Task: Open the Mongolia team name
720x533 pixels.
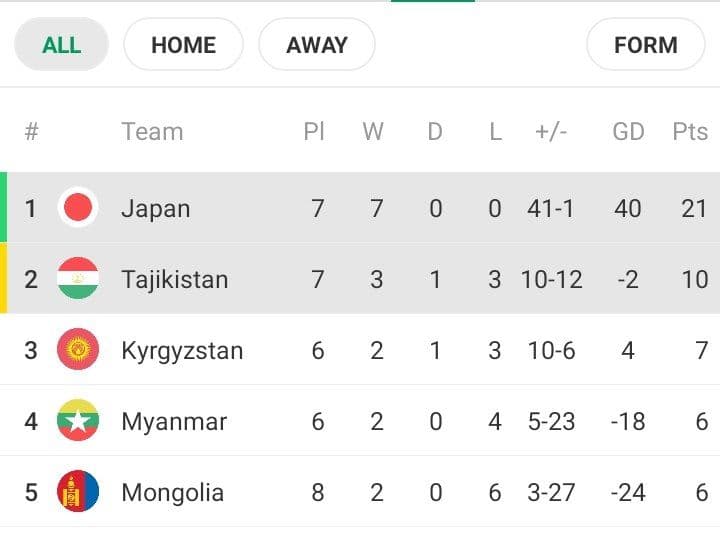Action: [173, 493]
